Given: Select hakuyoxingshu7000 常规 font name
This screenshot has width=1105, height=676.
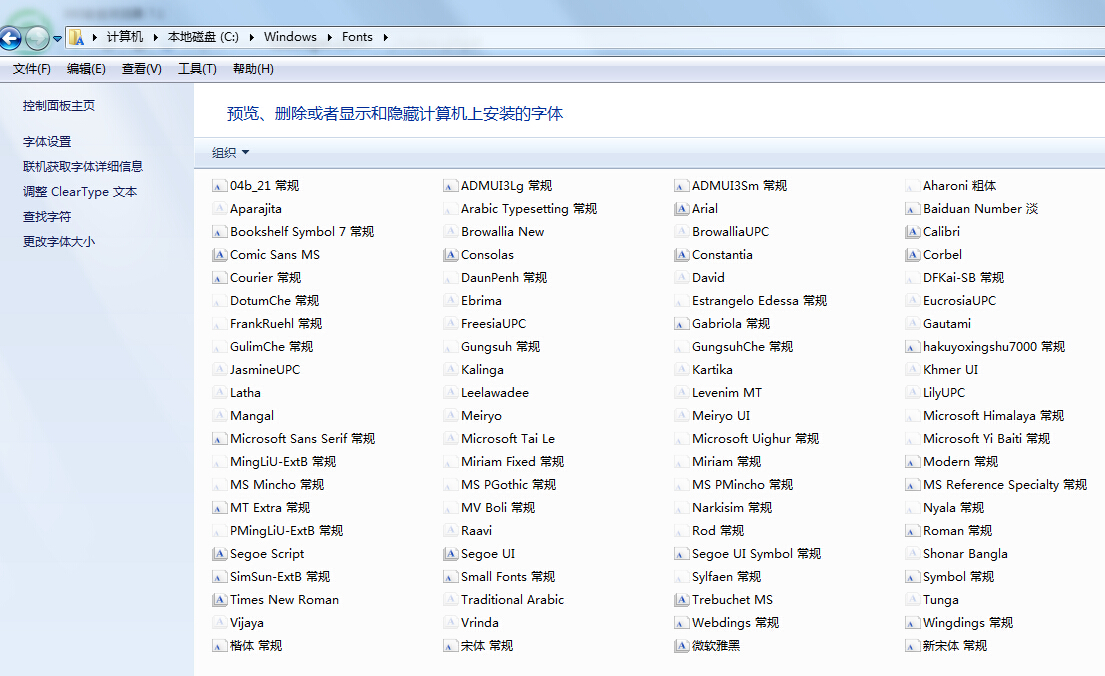Looking at the screenshot, I should tap(994, 347).
